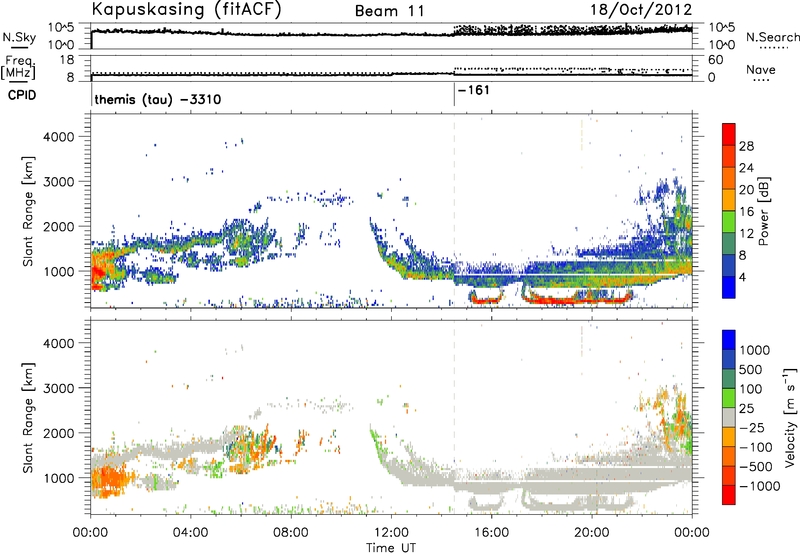The width and height of the screenshot is (800, 554).
Task: Click the "12:00" time tick label
Action: tap(391, 533)
